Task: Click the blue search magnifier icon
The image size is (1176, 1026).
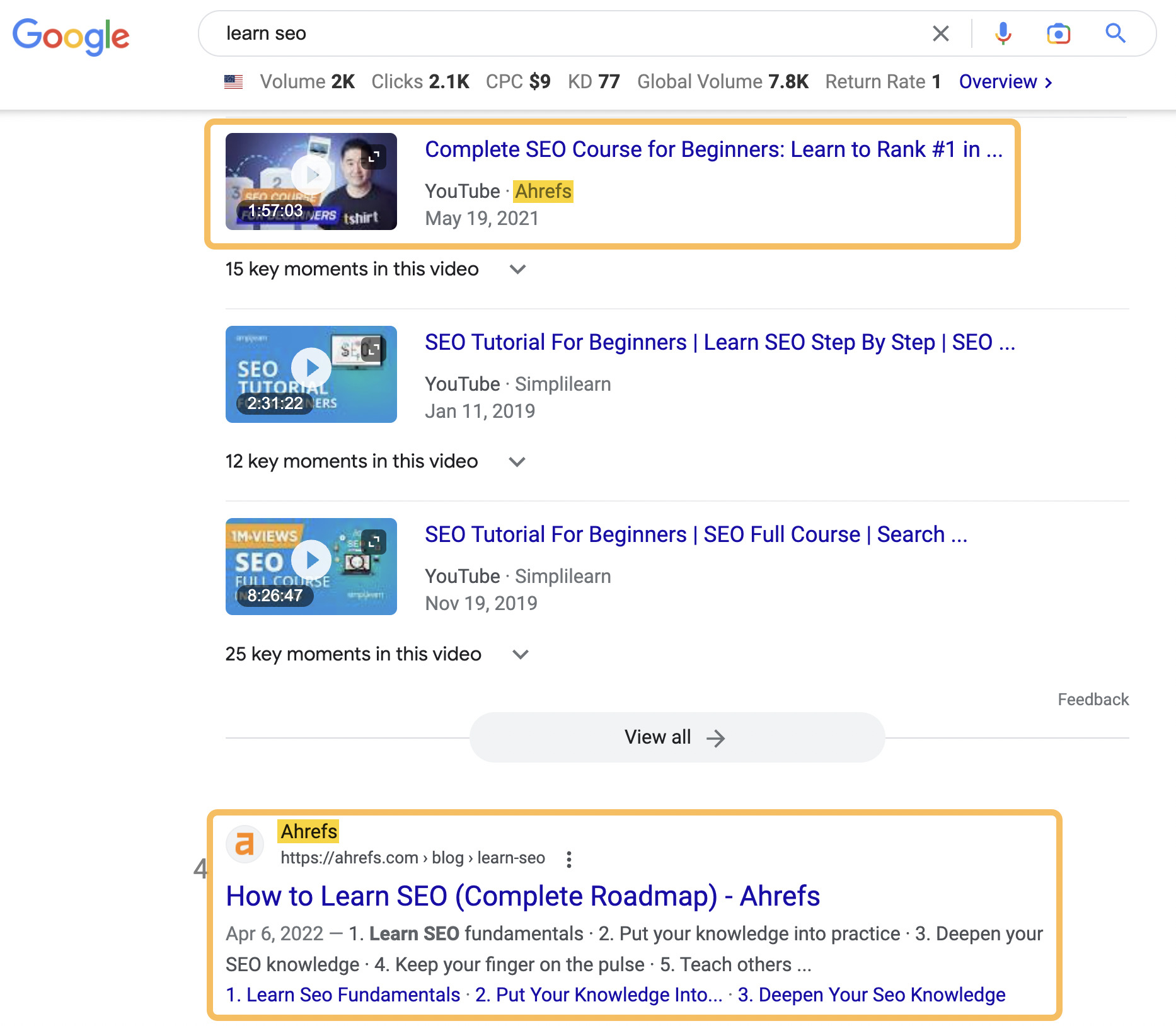Action: [1115, 33]
